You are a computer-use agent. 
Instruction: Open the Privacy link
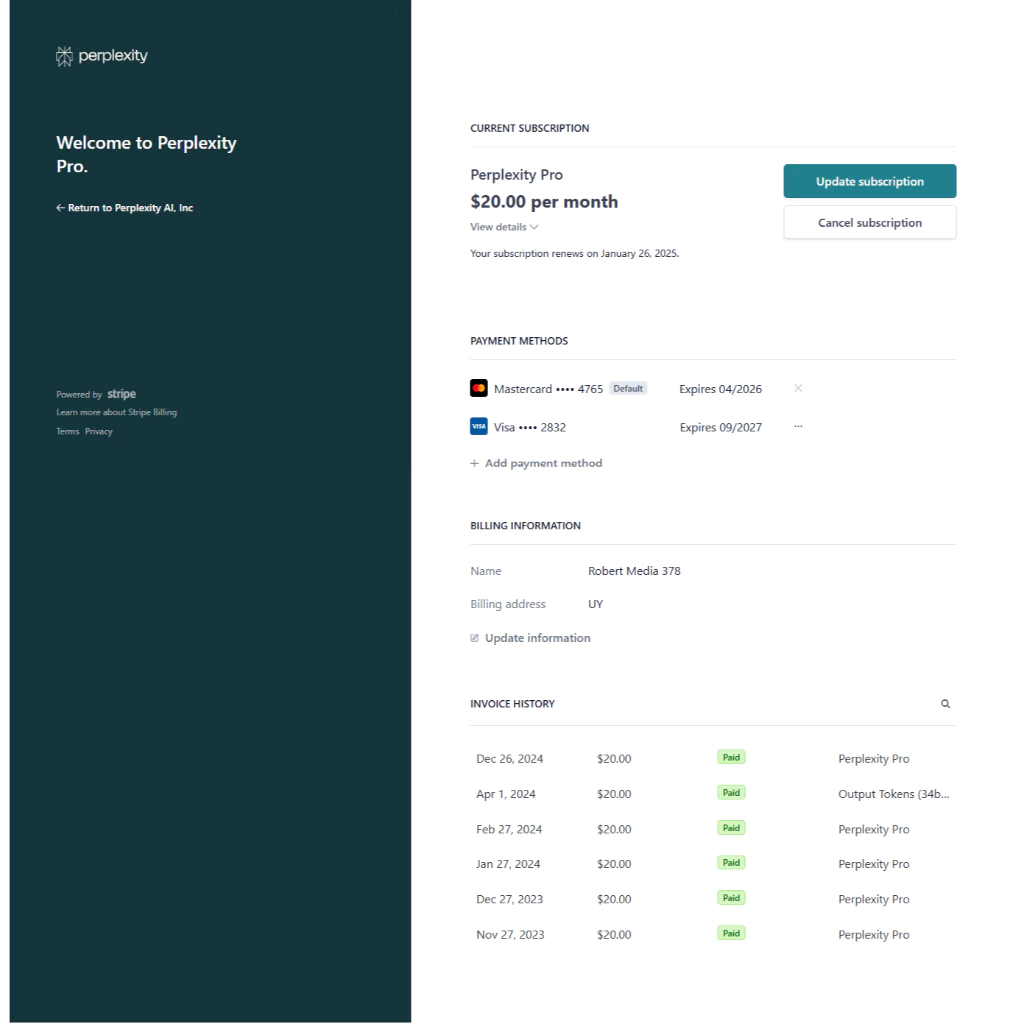tap(99, 432)
